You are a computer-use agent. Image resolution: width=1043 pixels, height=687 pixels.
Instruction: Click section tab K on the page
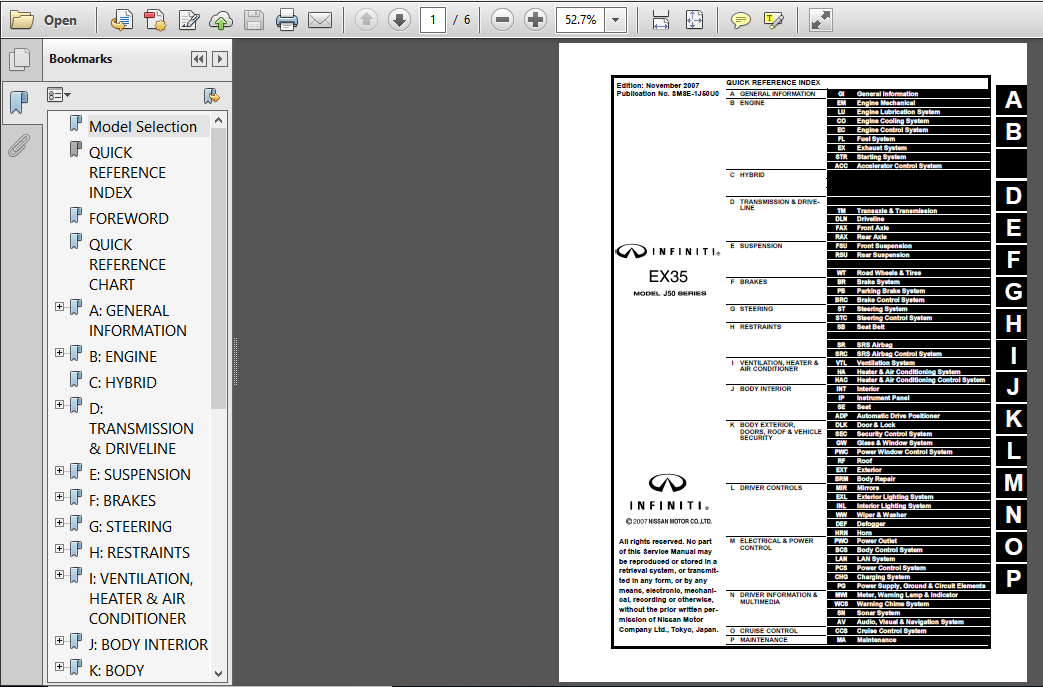(1012, 420)
